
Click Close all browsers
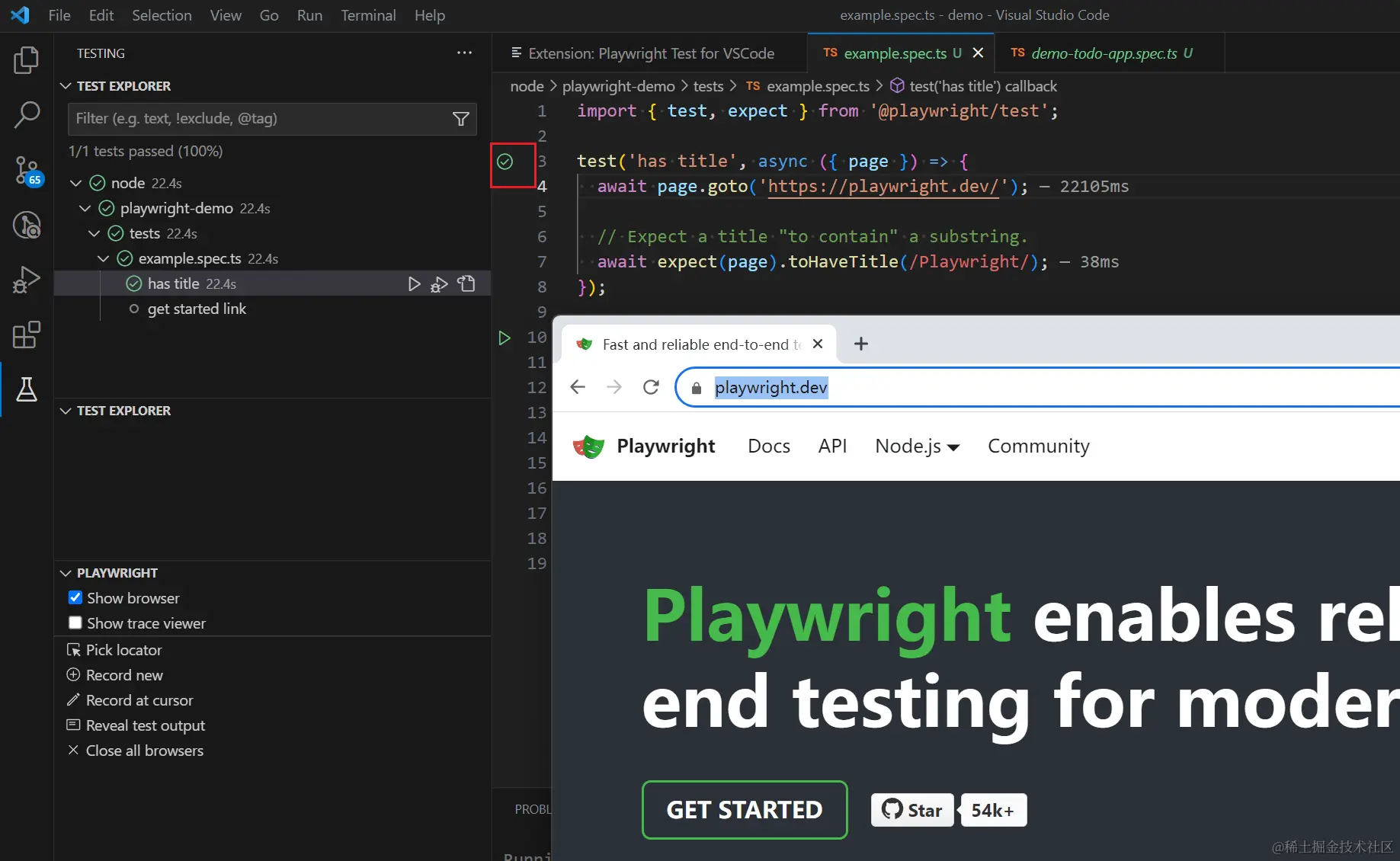pyautogui.click(x=135, y=751)
